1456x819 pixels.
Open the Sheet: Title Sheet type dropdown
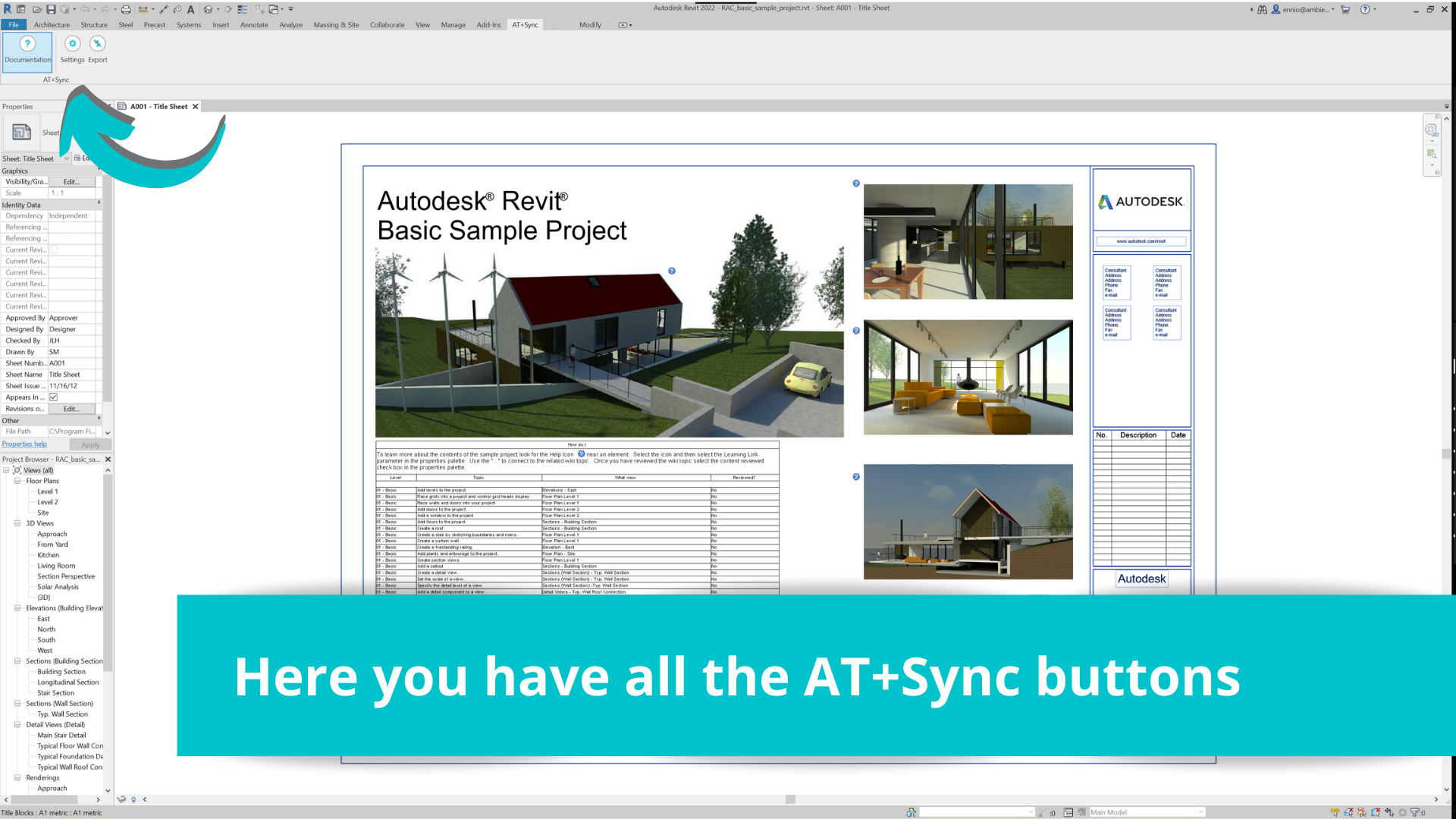pyautogui.click(x=66, y=158)
